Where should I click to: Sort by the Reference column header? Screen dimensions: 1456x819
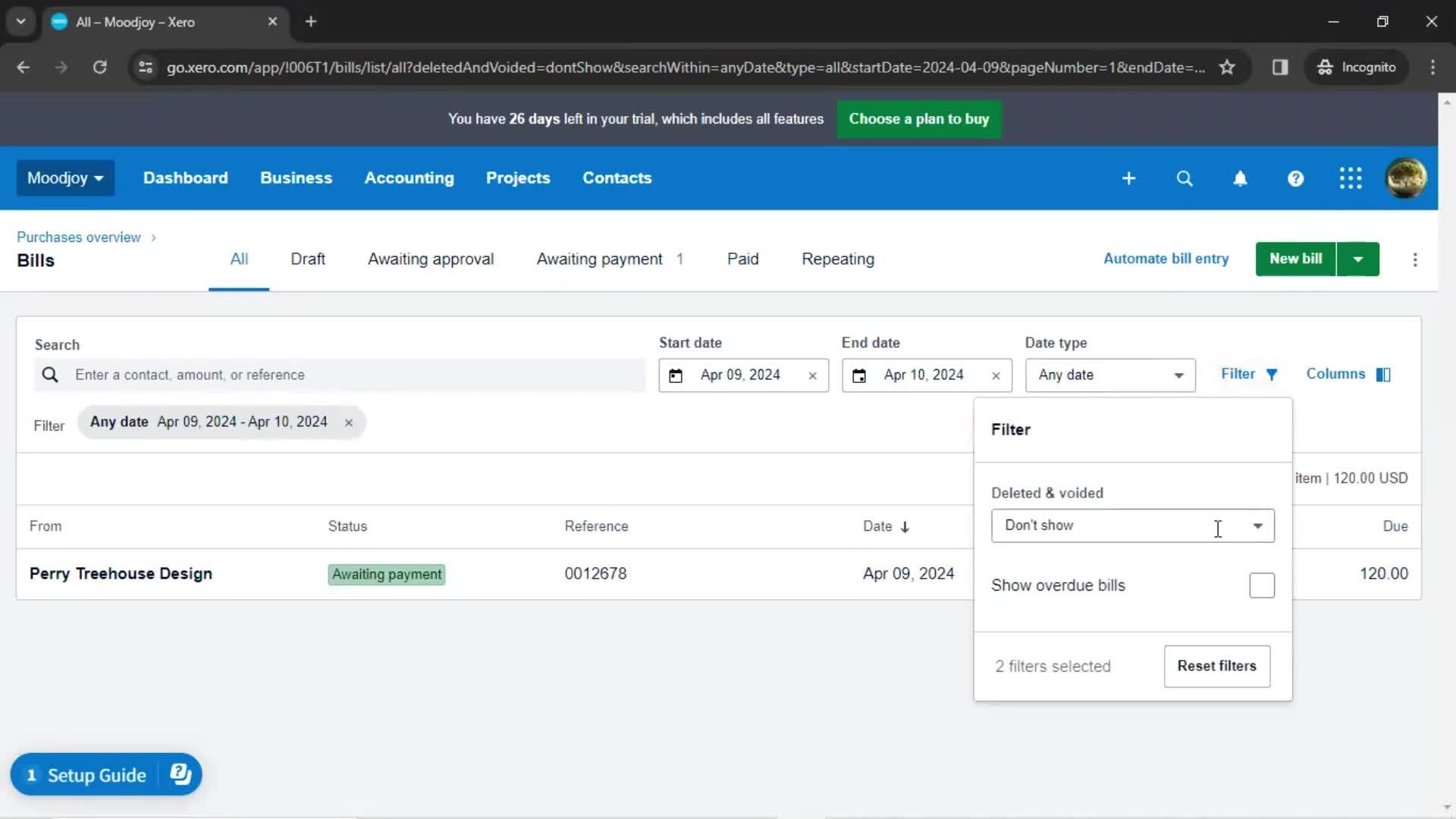[596, 526]
